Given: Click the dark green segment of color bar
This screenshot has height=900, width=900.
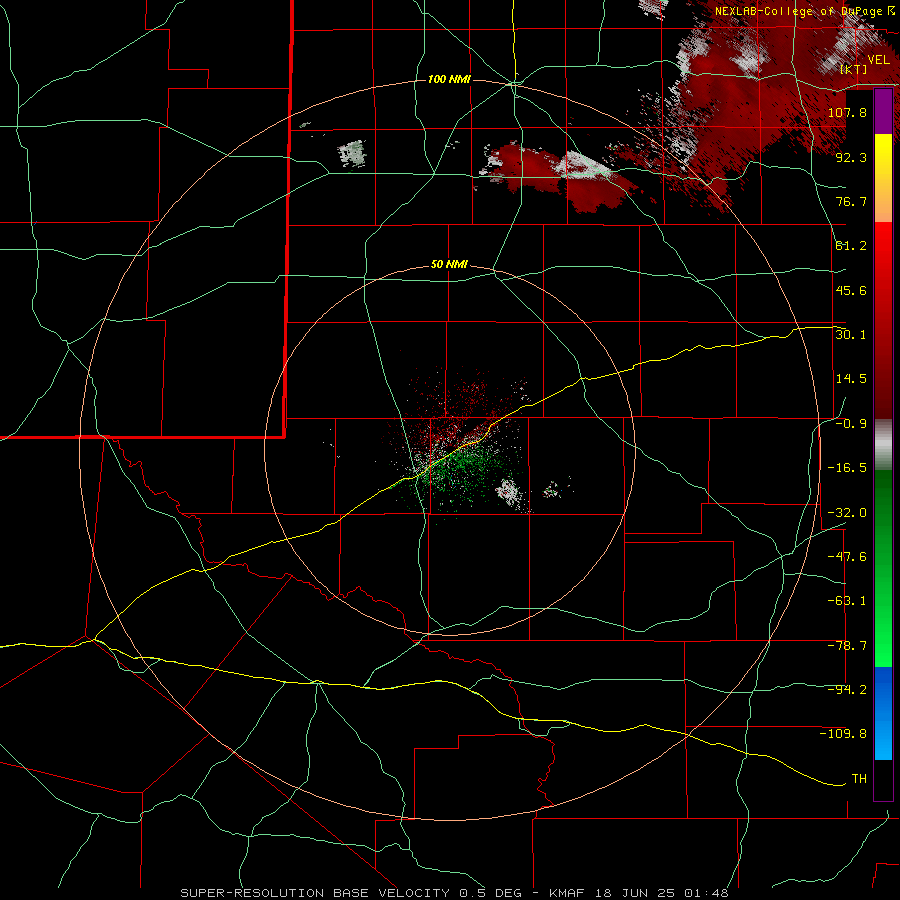Looking at the screenshot, I should pyautogui.click(x=883, y=519).
